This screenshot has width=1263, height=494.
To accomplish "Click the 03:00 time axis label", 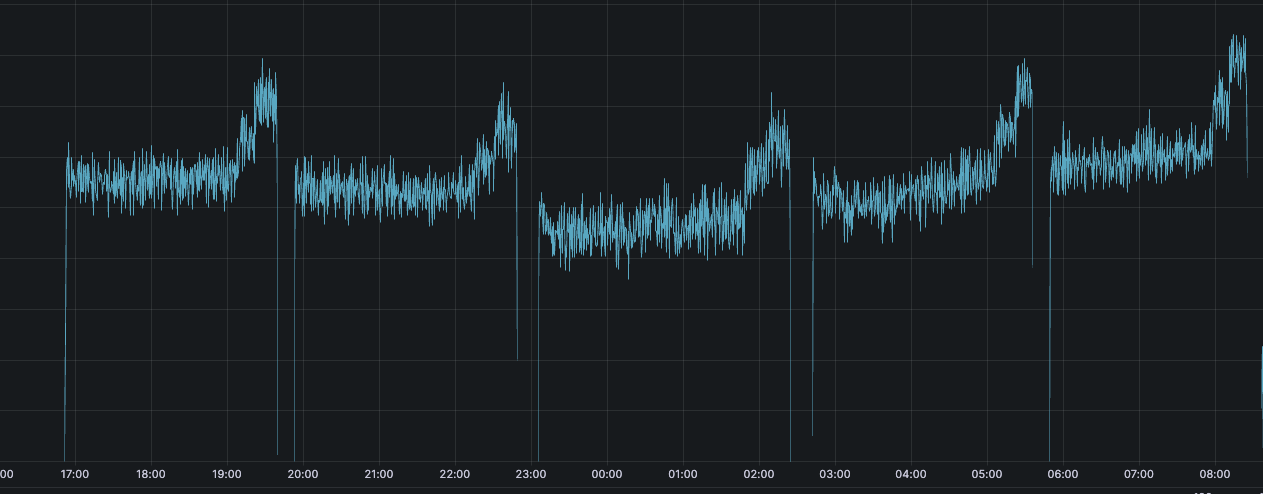I will (835, 474).
